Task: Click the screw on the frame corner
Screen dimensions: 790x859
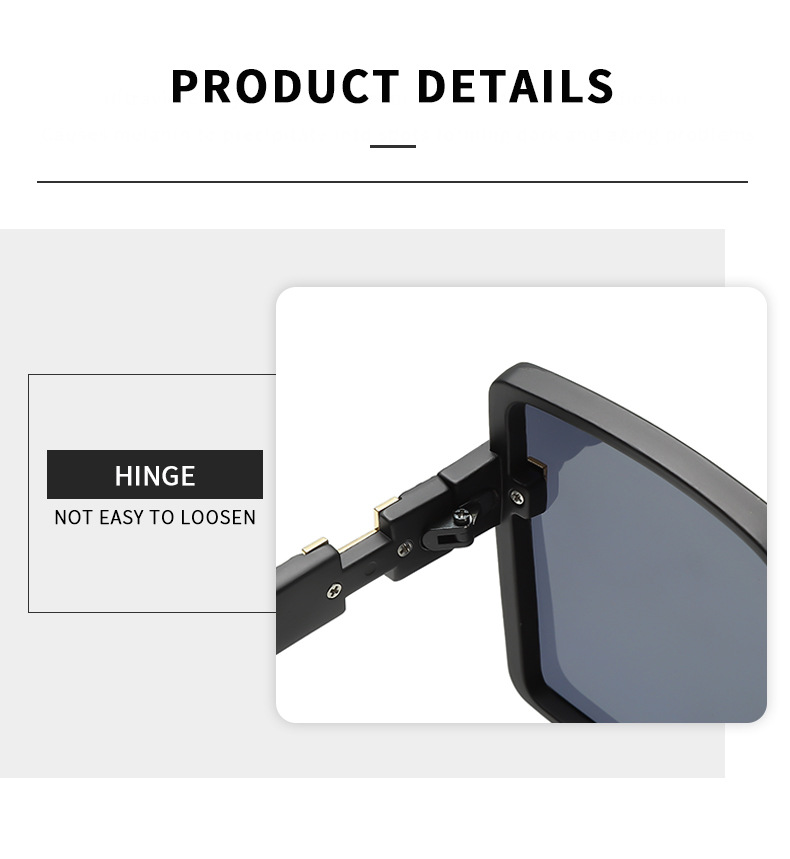Action: 517,497
